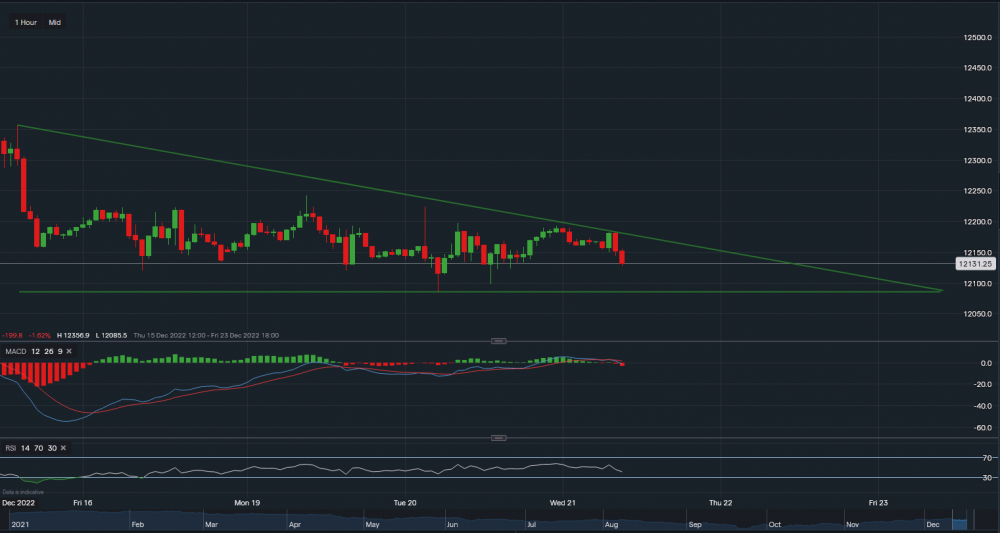The height and width of the screenshot is (533, 1000).
Task: Click the latest red candlestick
Action: click(623, 258)
